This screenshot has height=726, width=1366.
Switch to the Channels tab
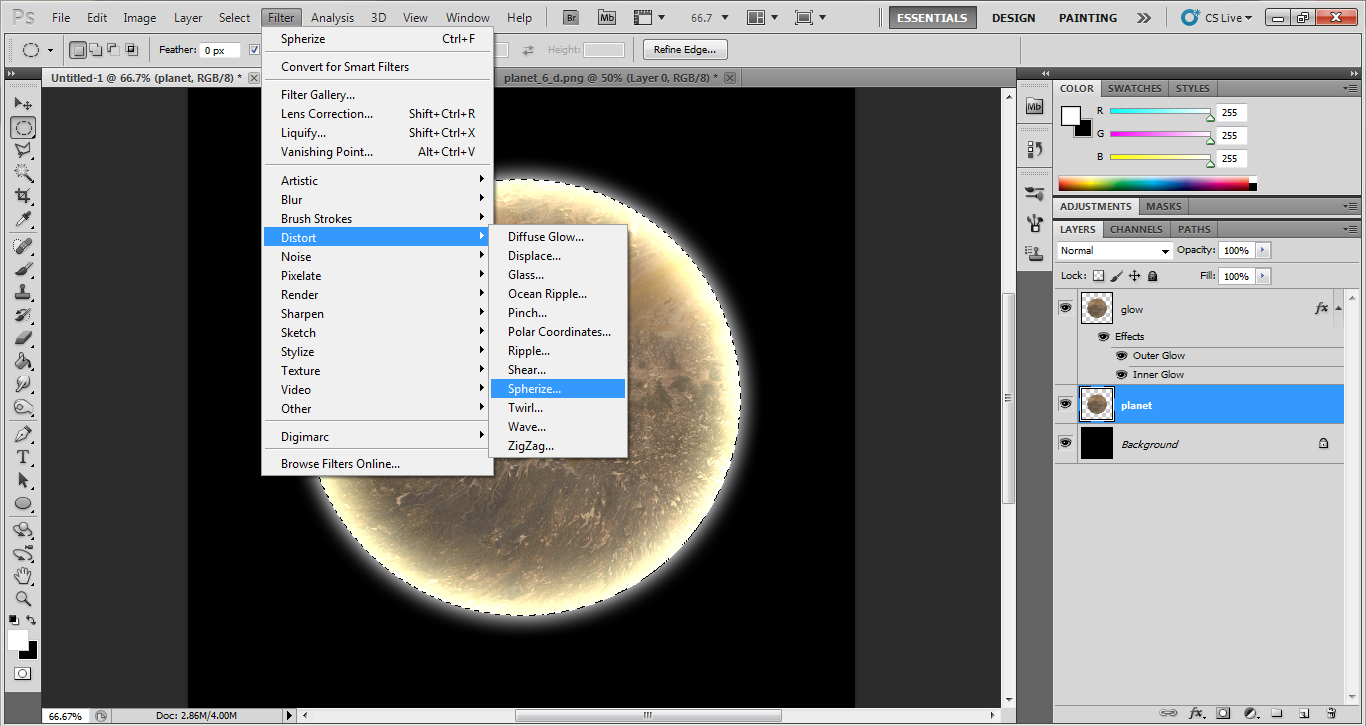1136,229
